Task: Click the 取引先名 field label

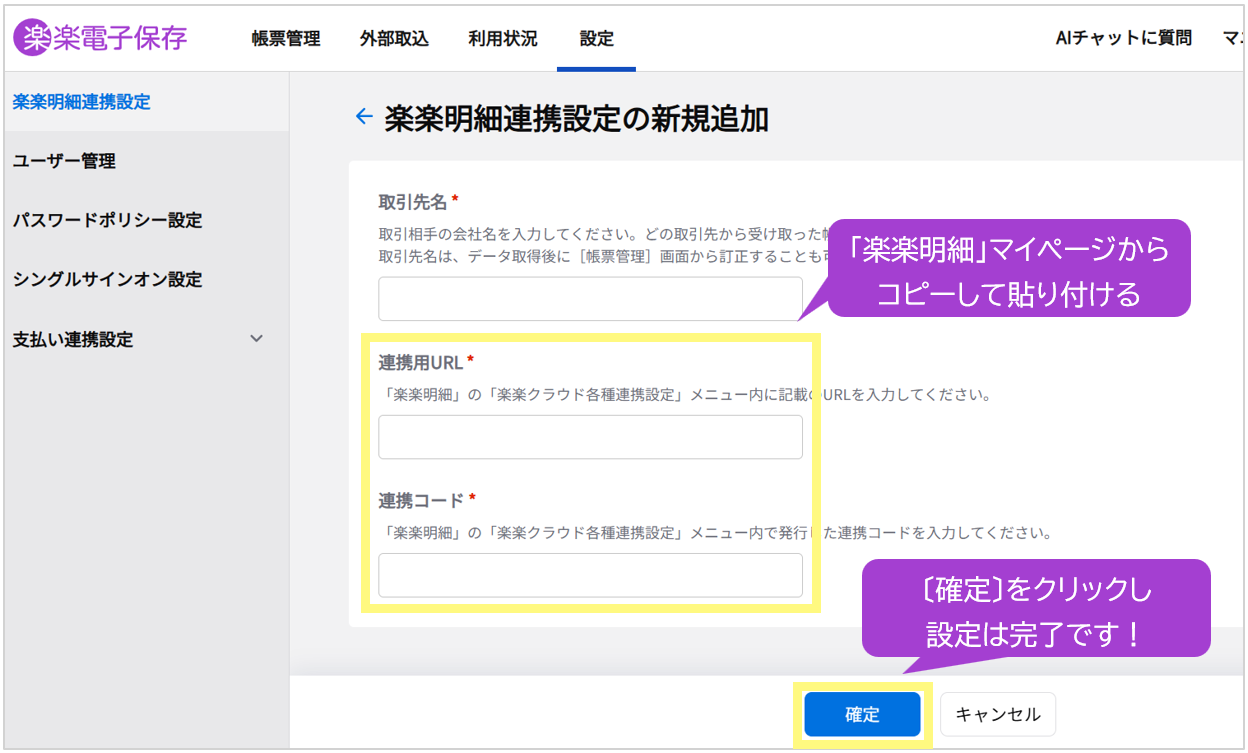Action: (413, 201)
